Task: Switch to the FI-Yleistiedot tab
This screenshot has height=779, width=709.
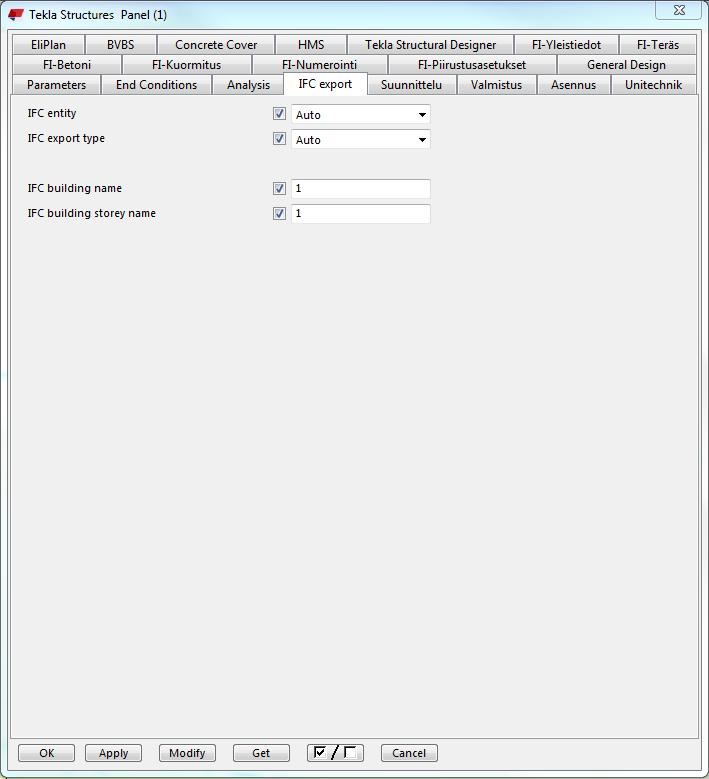Action: tap(566, 45)
